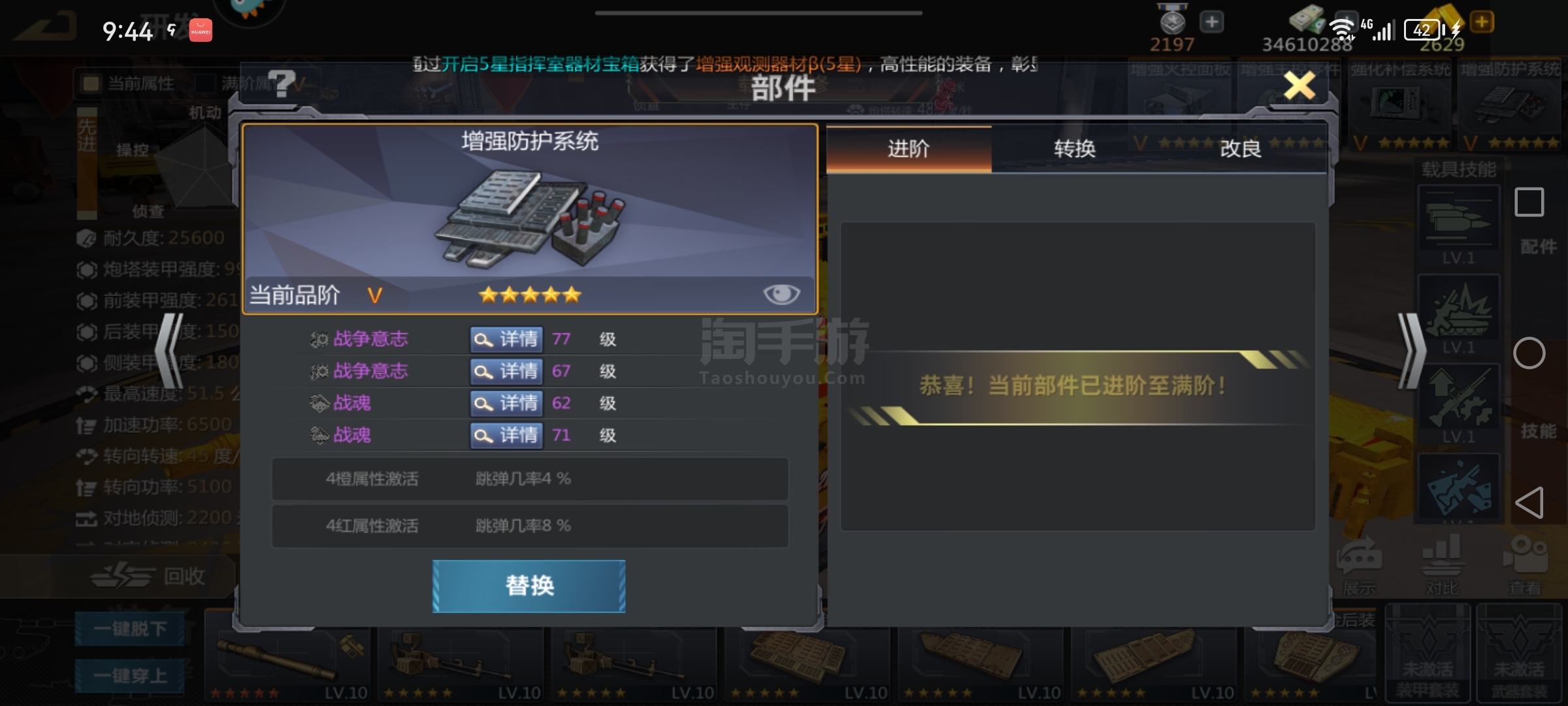Tap the gold plus icon beside gold bars
Viewport: 1568px width, 706px height.
point(1482,22)
